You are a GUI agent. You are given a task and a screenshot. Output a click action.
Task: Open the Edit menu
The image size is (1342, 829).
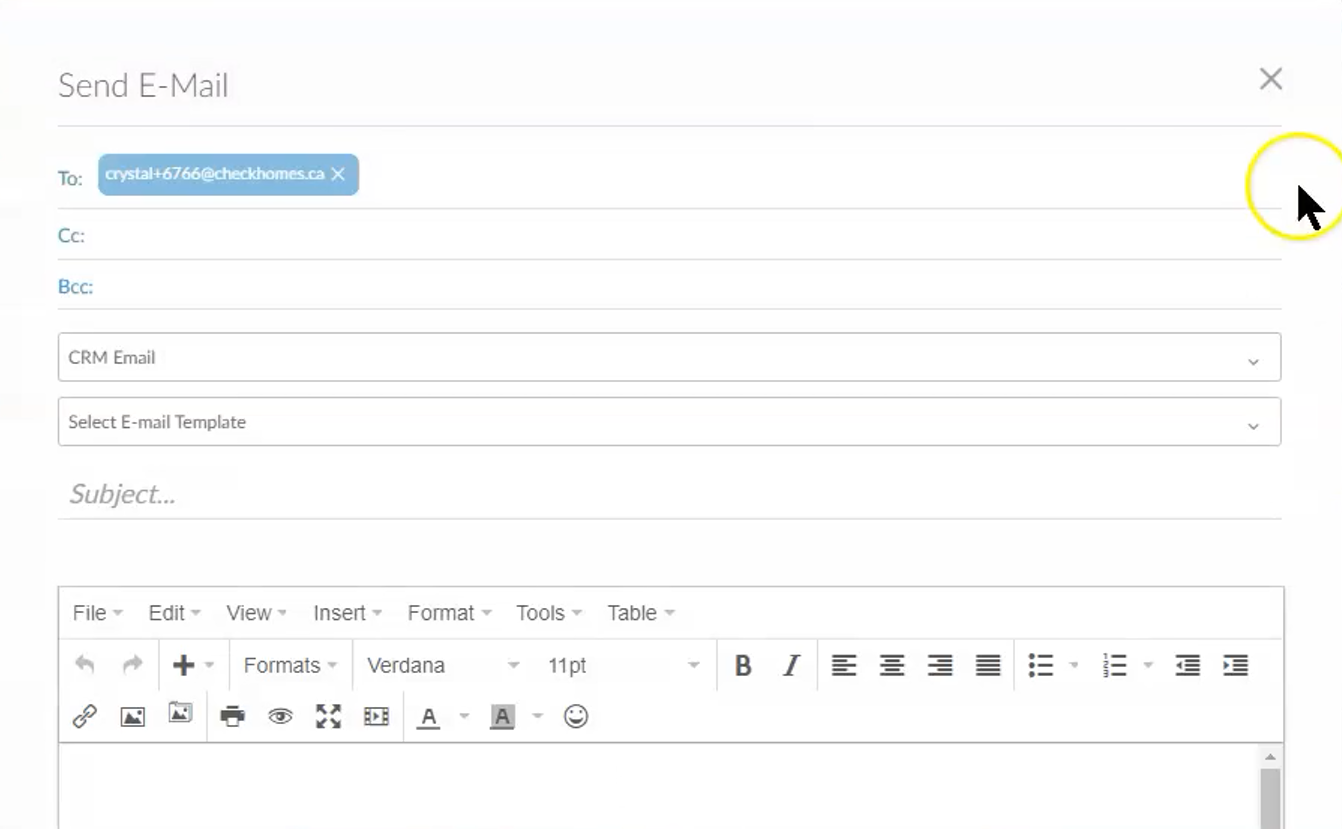pos(175,613)
